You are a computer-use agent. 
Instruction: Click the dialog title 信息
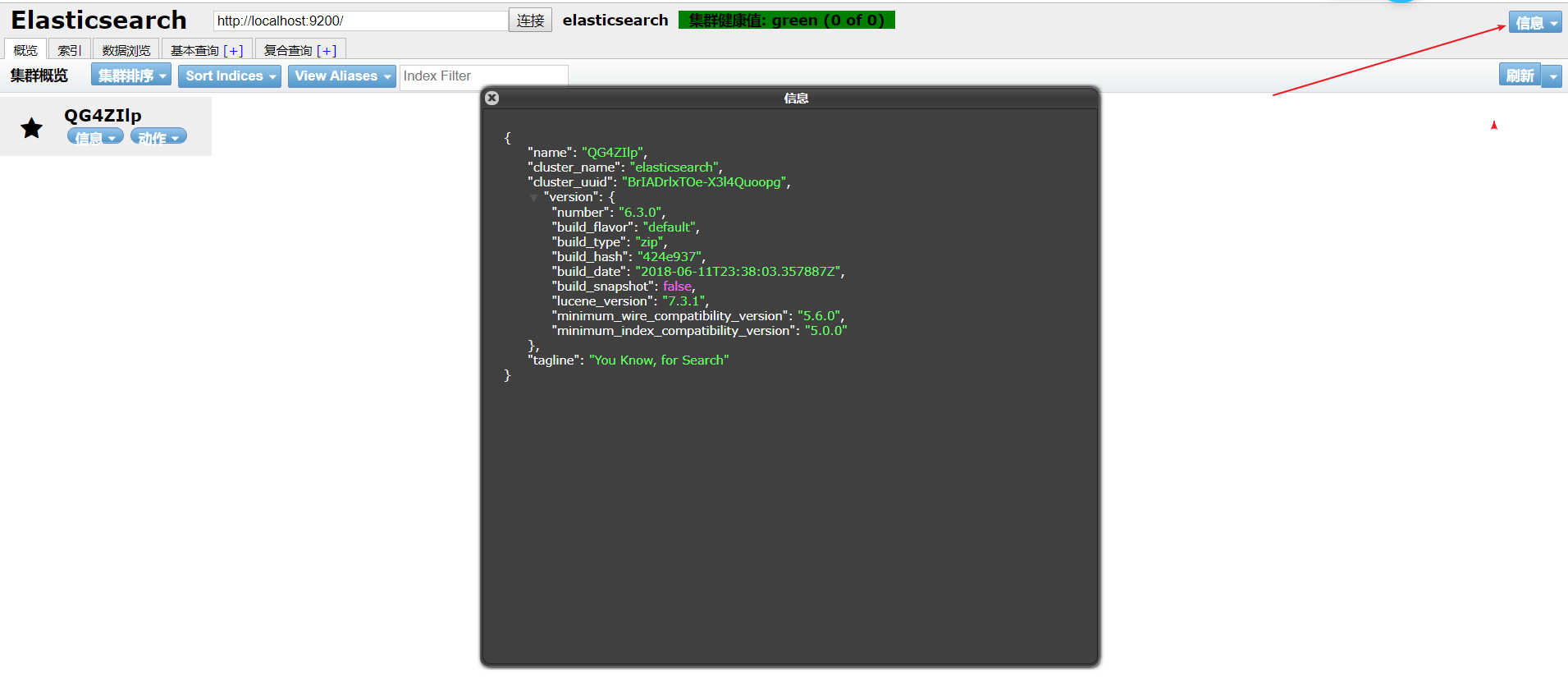[x=796, y=98]
